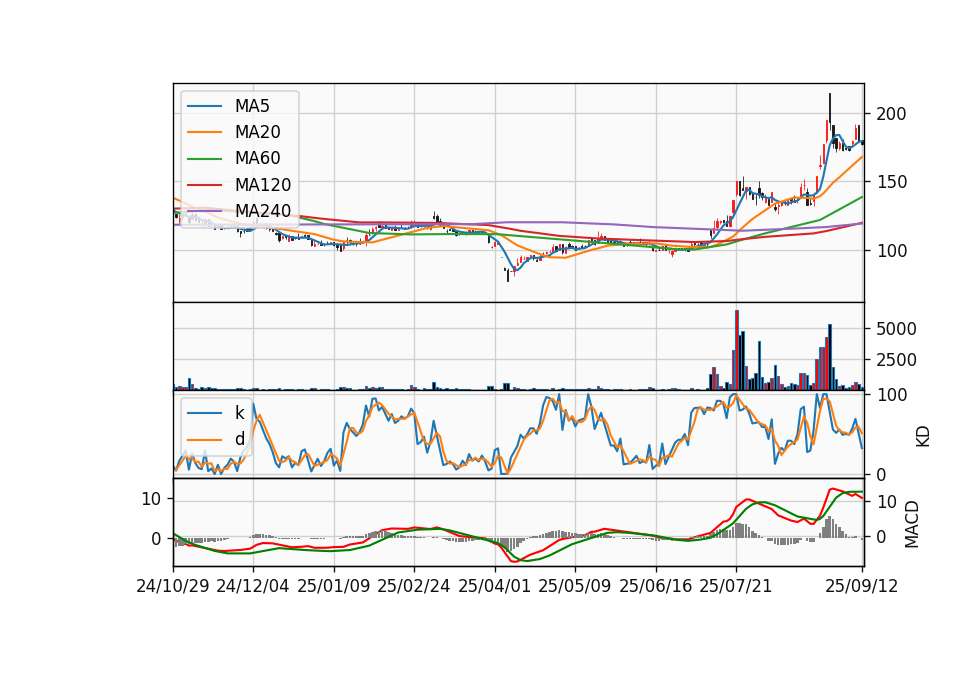
Task: Click the MA20 legend label
Action: [257, 132]
